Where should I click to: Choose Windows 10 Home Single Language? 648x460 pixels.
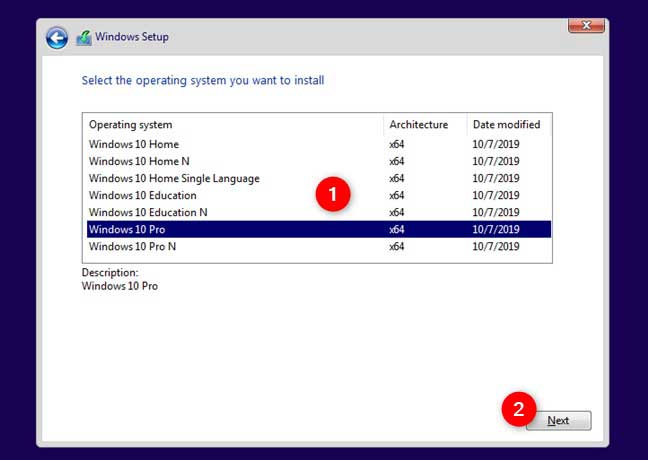tap(319, 178)
